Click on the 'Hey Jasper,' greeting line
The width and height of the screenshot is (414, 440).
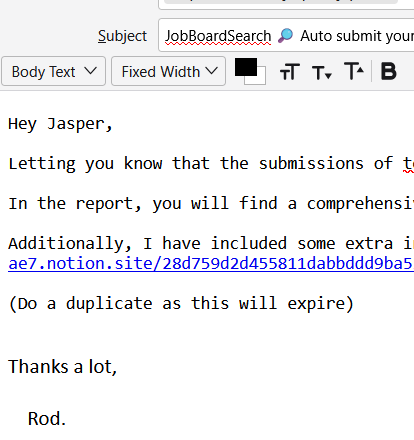click(60, 124)
